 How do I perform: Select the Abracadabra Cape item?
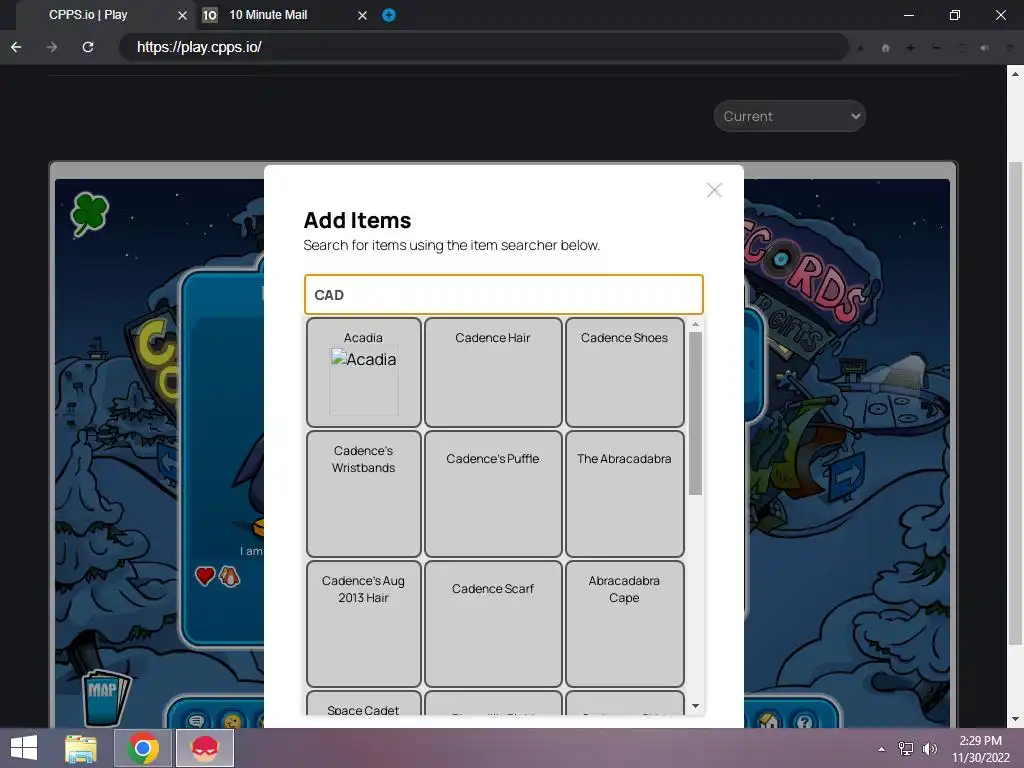[624, 624]
